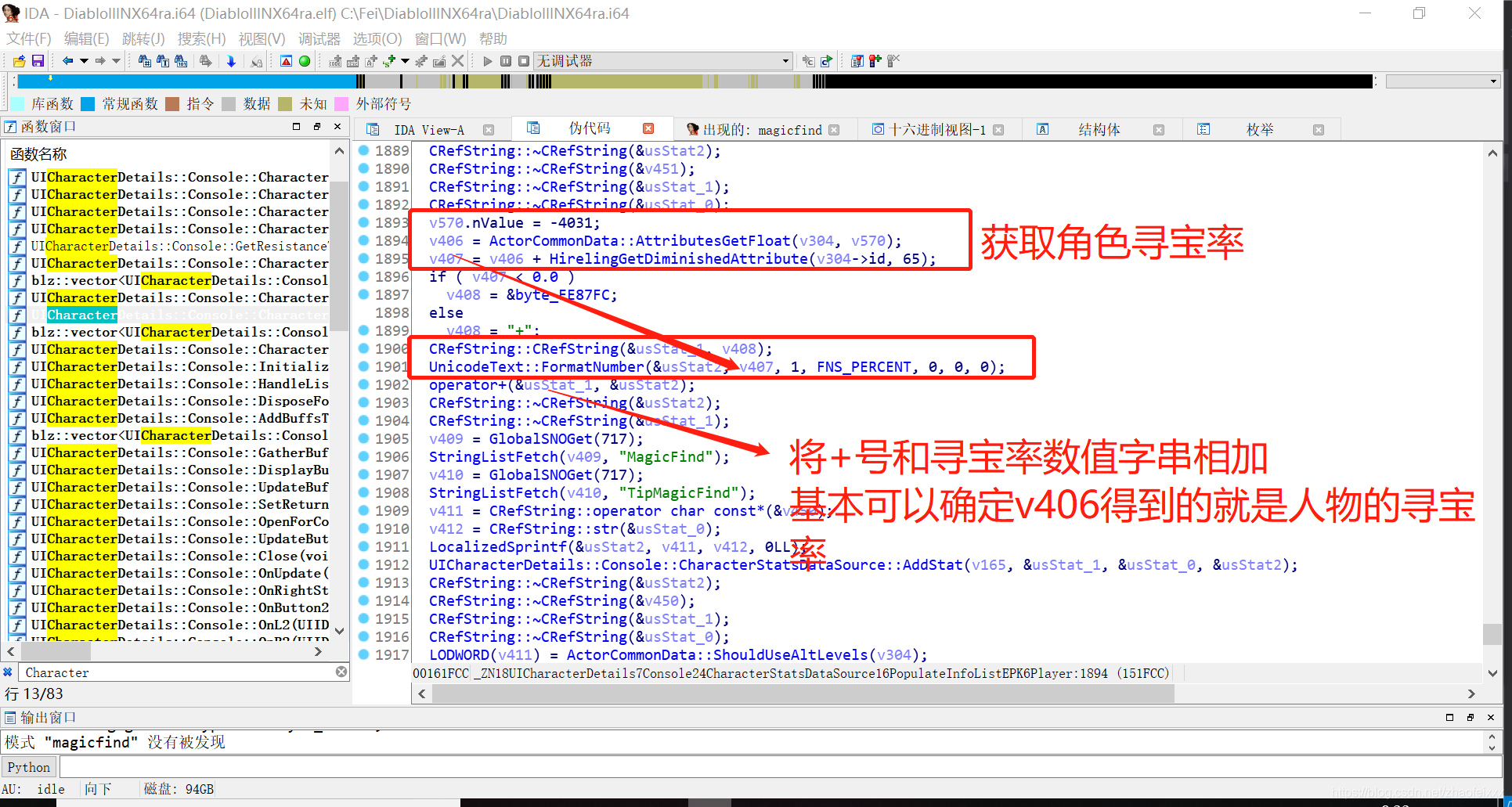Click the green plus struct icon
The width and height of the screenshot is (1512, 807).
tap(389, 61)
